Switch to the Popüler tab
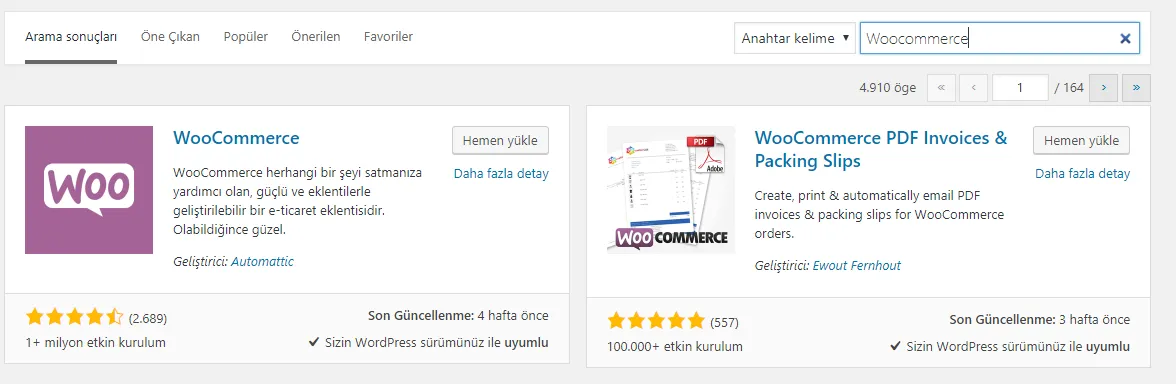Viewport: 1176px width, 384px height. pyautogui.click(x=246, y=36)
